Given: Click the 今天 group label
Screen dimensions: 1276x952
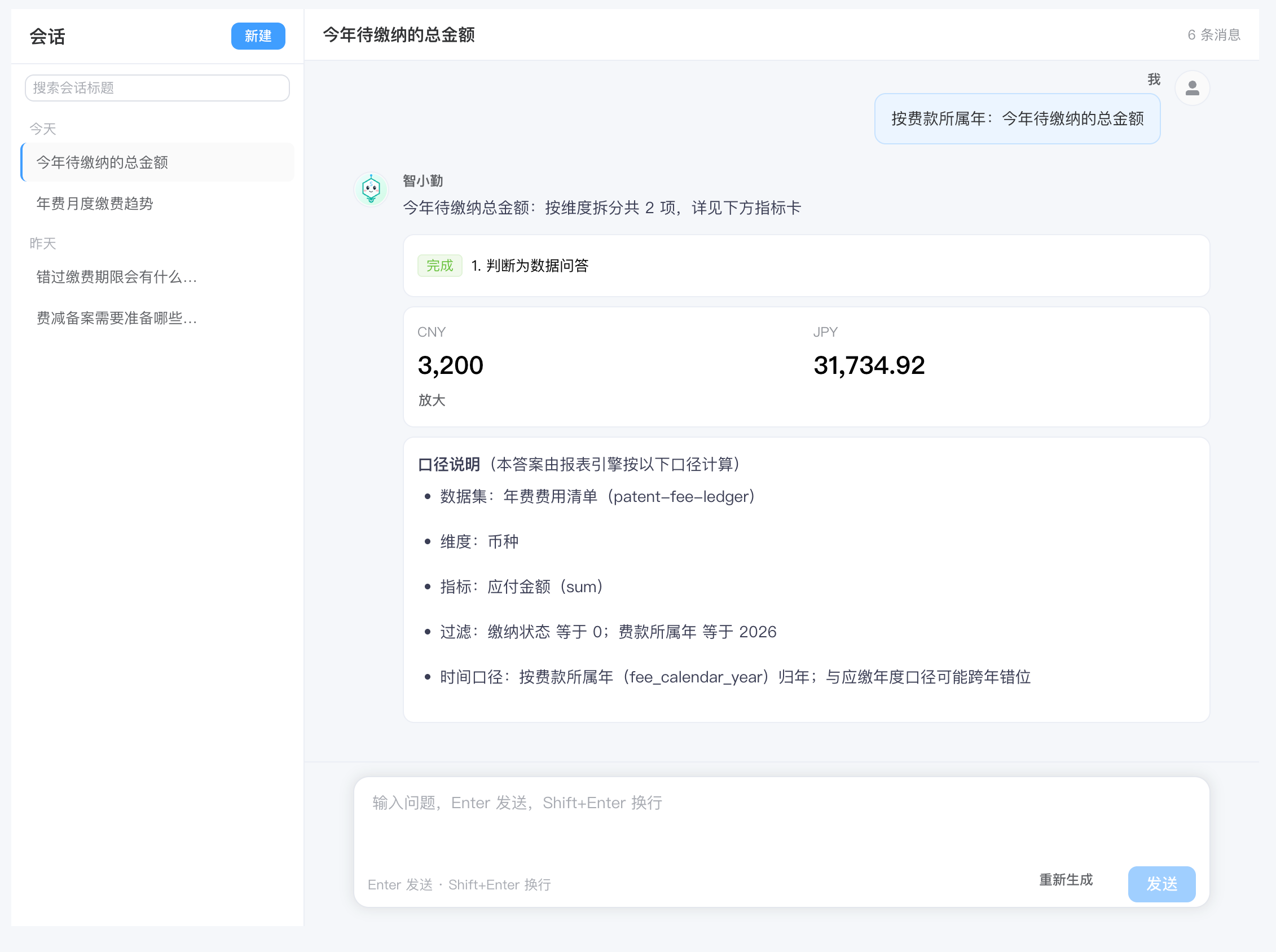Looking at the screenshot, I should pos(43,128).
